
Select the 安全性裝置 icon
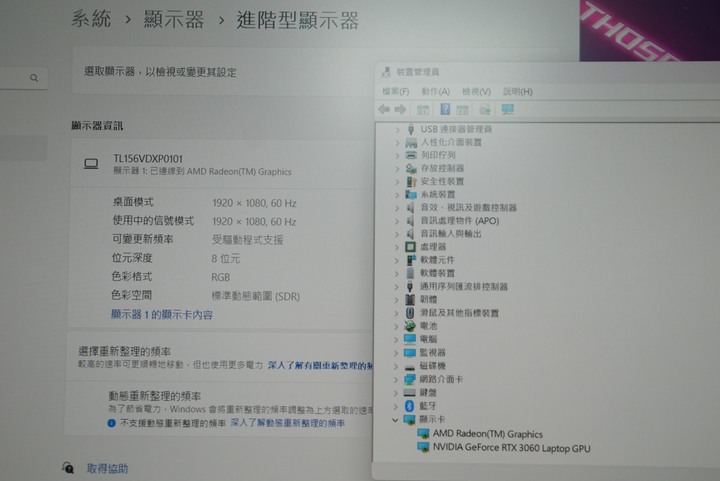click(x=411, y=182)
